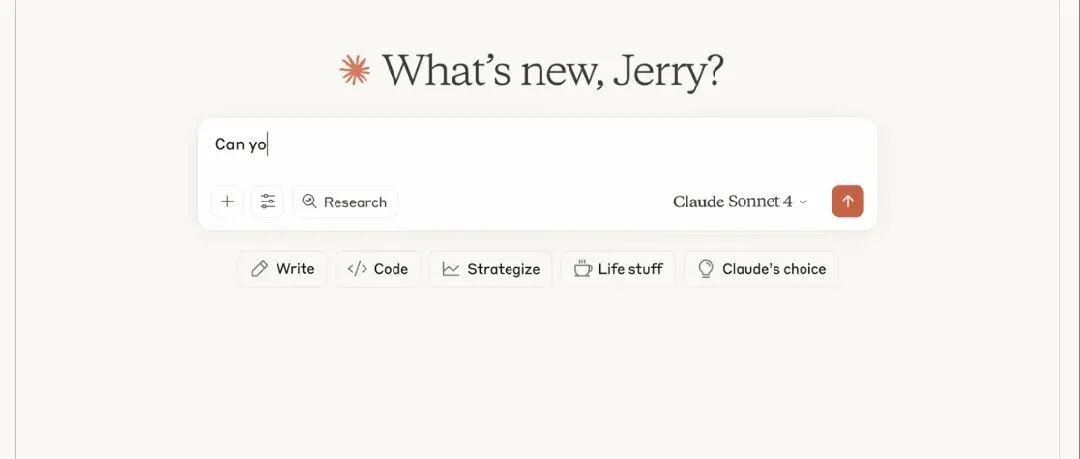Viewport: 1080px width, 459px height.
Task: Click the magnifier icon in the Research button
Action: pyautogui.click(x=310, y=201)
